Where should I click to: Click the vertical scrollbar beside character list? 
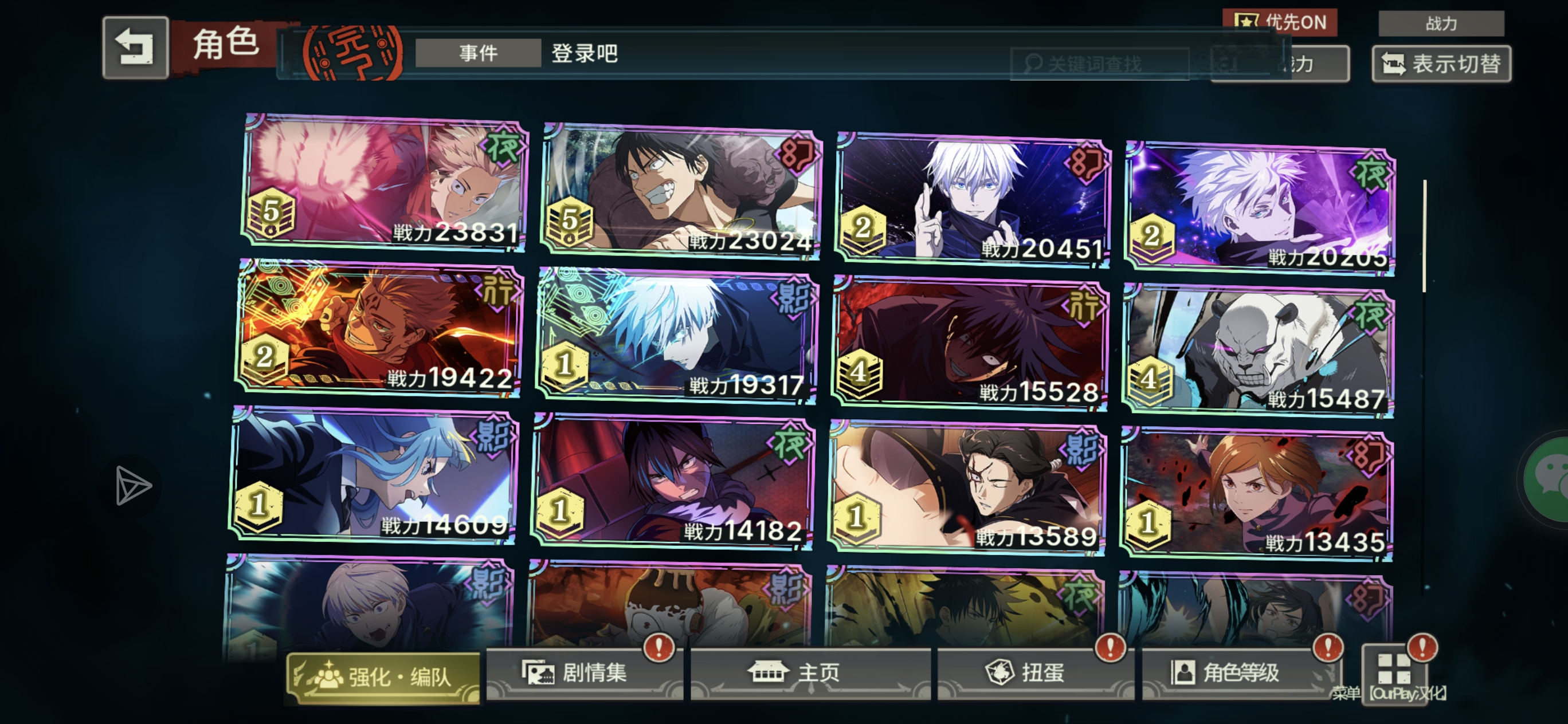click(x=1424, y=236)
